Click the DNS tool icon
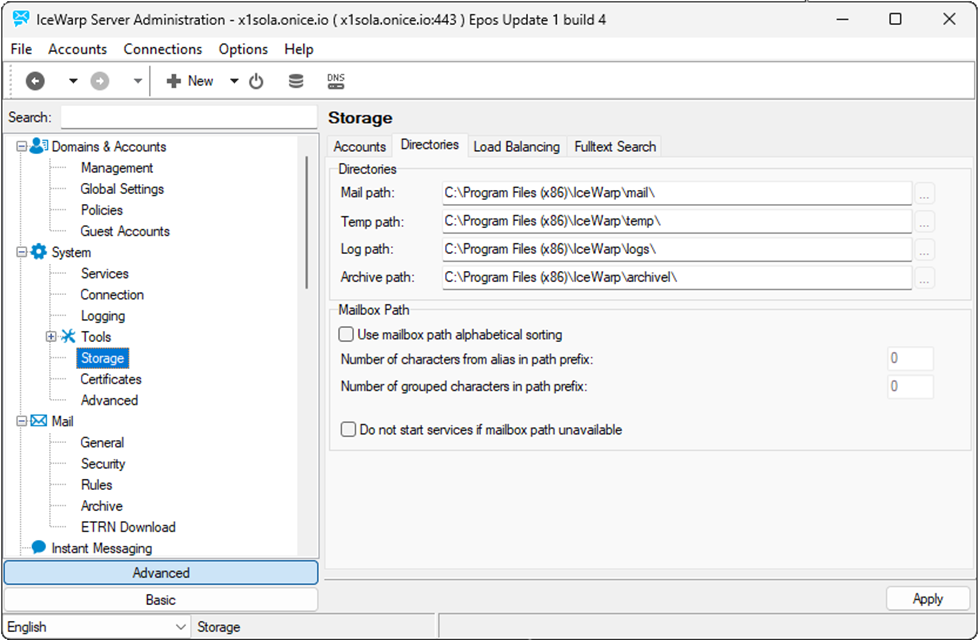Image resolution: width=980 pixels, height=640 pixels. coord(336,81)
